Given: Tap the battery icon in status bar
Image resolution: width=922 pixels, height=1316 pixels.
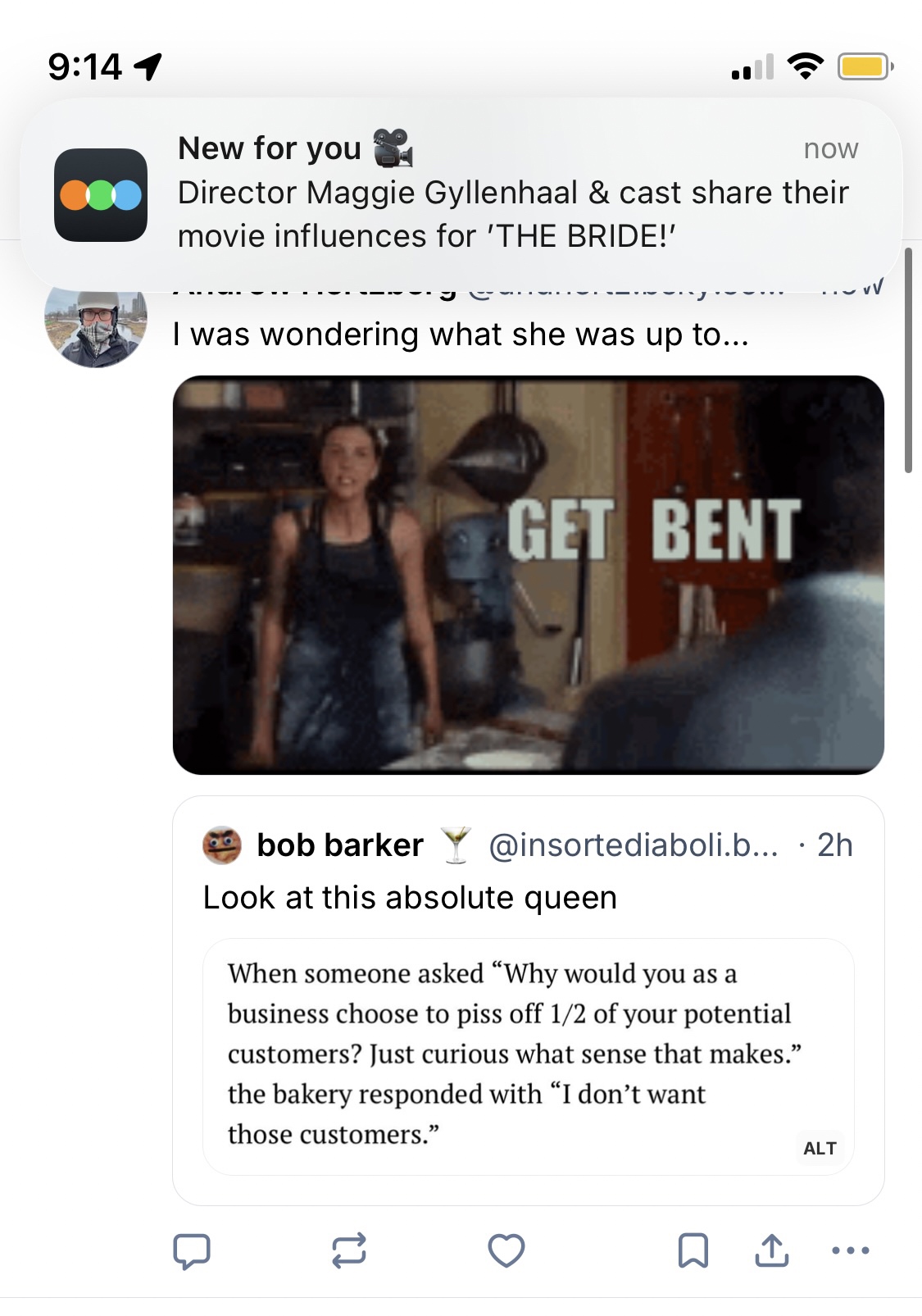Looking at the screenshot, I should [864, 66].
